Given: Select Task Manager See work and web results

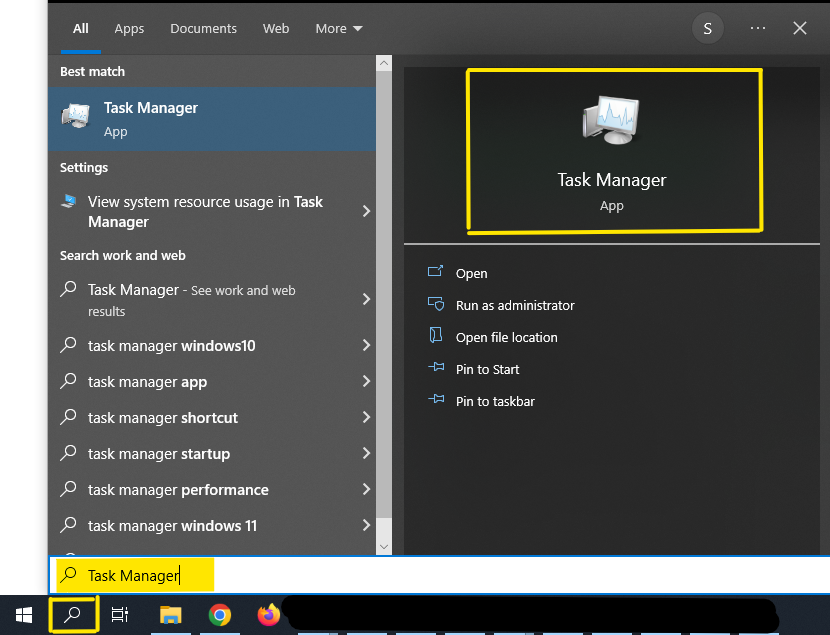Looking at the screenshot, I should click(x=212, y=300).
